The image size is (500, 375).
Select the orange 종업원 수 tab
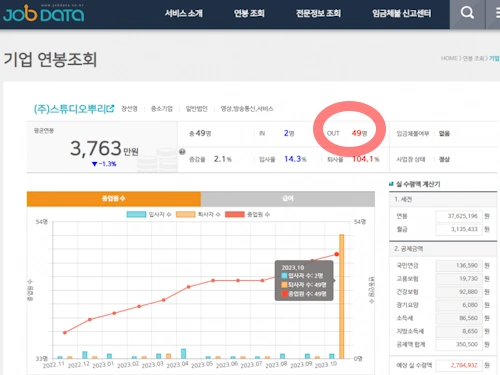pos(114,199)
